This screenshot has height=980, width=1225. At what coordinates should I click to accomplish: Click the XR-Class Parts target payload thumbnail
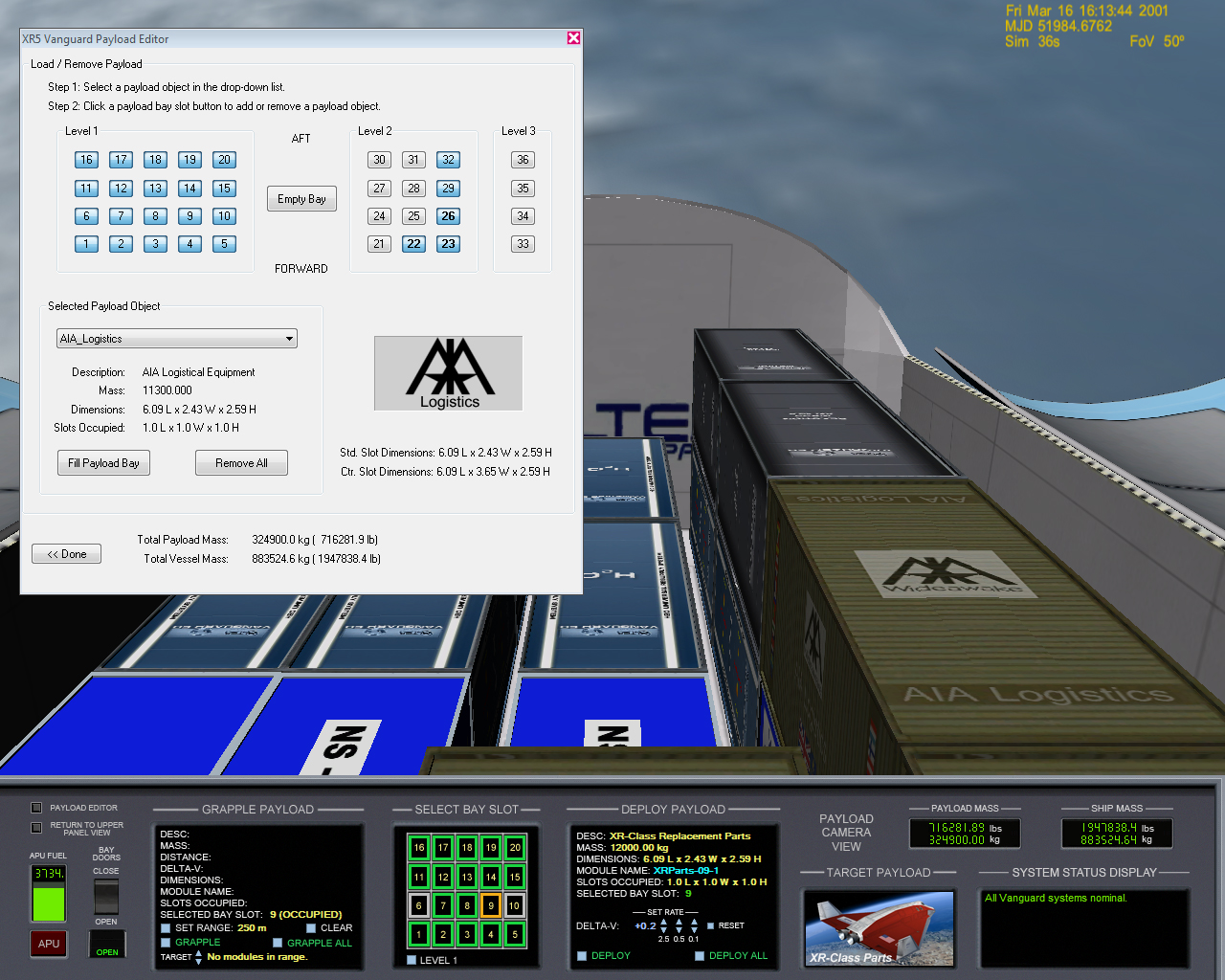[x=879, y=928]
